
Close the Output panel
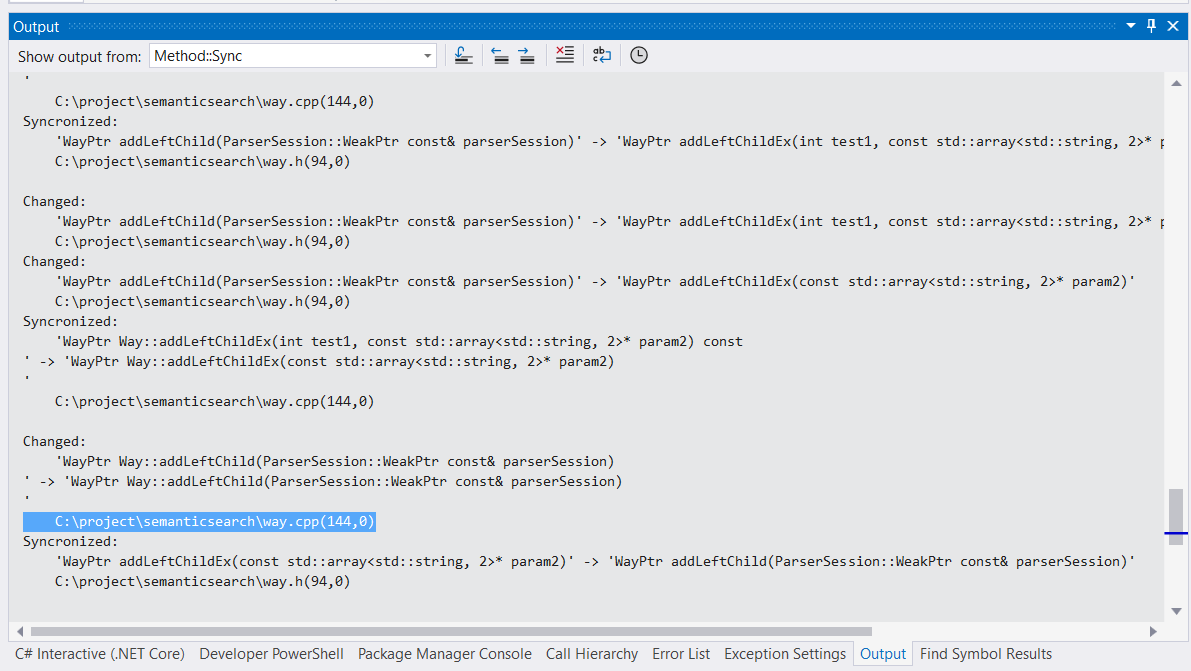1173,26
